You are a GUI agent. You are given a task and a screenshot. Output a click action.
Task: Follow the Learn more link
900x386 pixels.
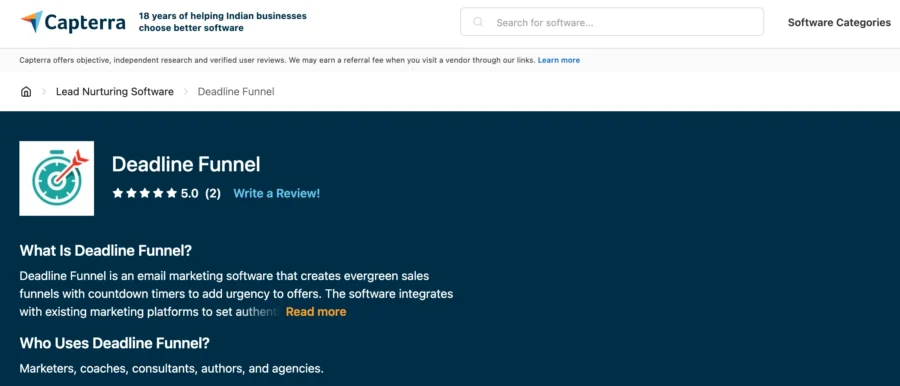pos(558,60)
